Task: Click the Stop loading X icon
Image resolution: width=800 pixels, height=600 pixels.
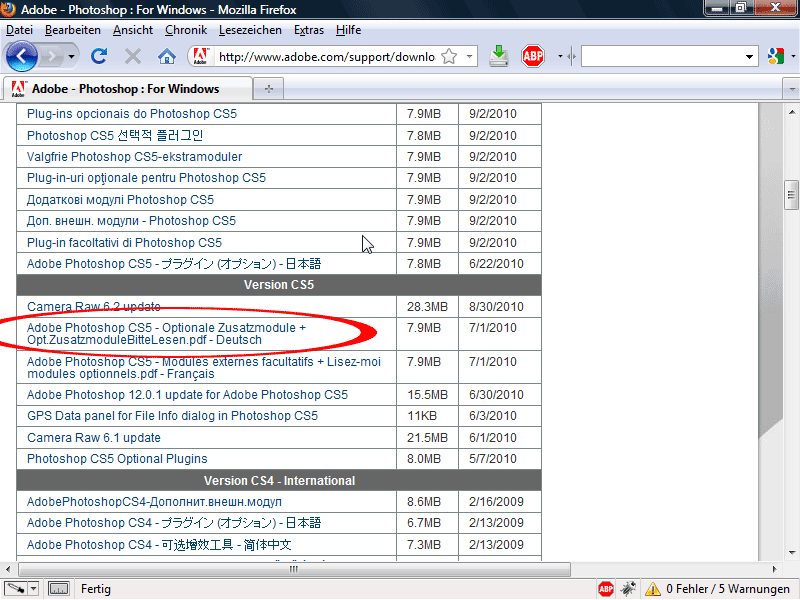Action: [x=133, y=56]
